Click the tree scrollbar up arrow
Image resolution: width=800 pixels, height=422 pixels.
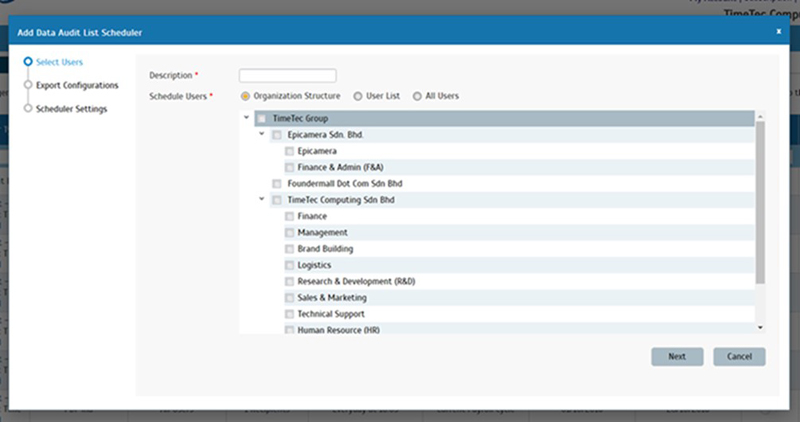pyautogui.click(x=760, y=117)
